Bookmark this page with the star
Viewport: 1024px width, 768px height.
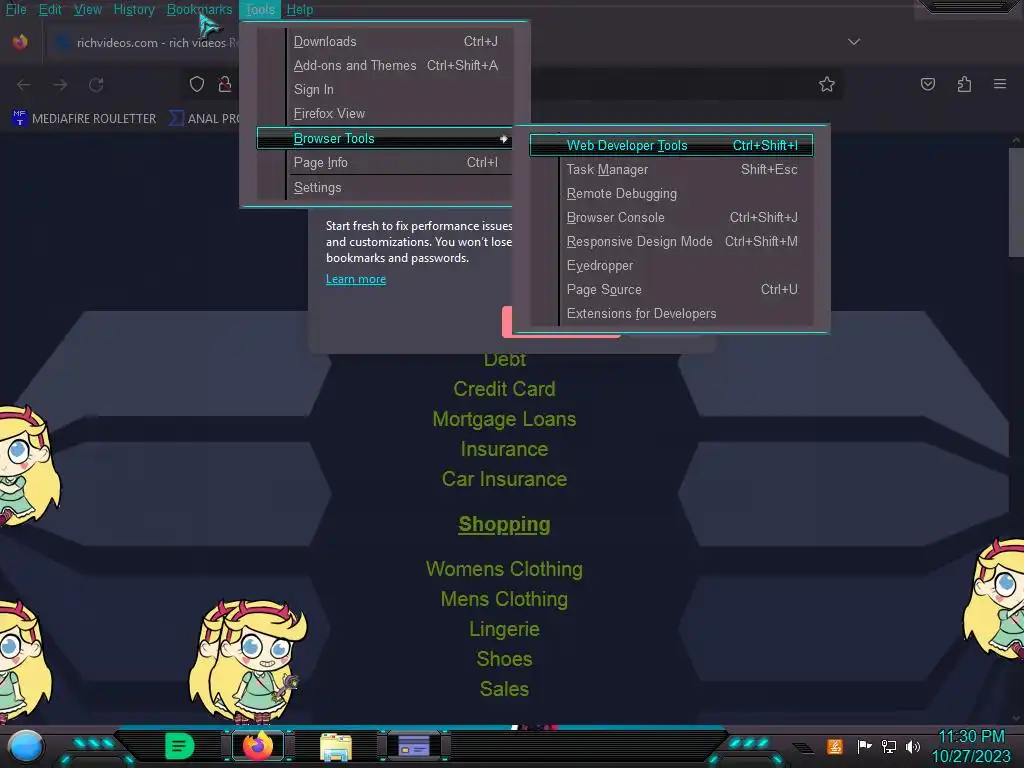point(827,84)
